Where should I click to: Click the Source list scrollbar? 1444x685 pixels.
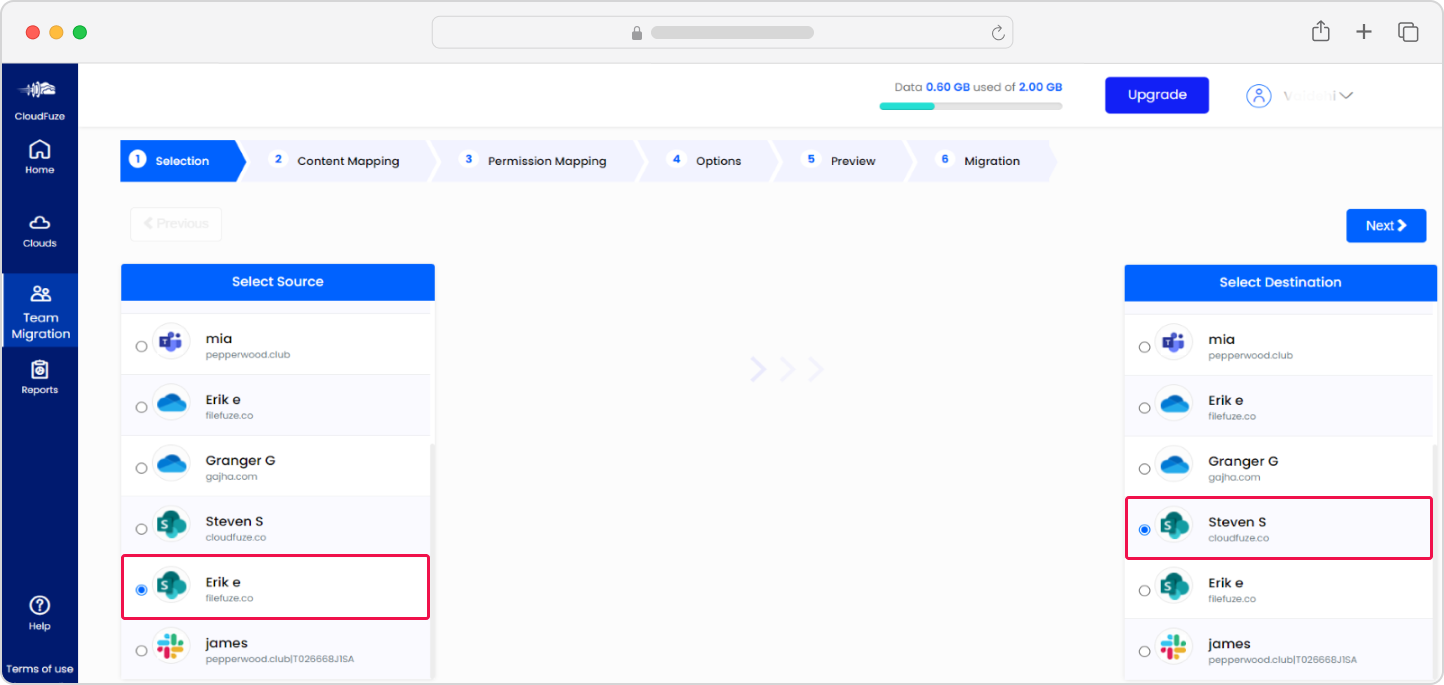click(x=432, y=560)
